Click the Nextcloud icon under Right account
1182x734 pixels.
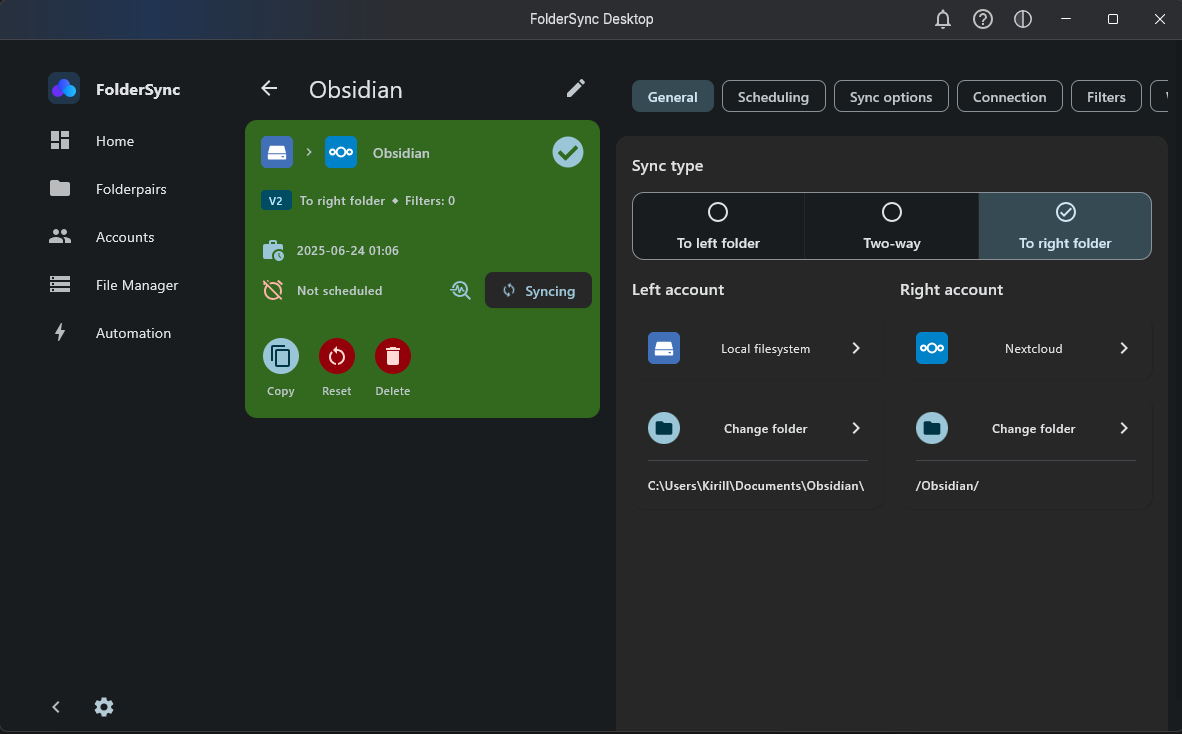932,348
